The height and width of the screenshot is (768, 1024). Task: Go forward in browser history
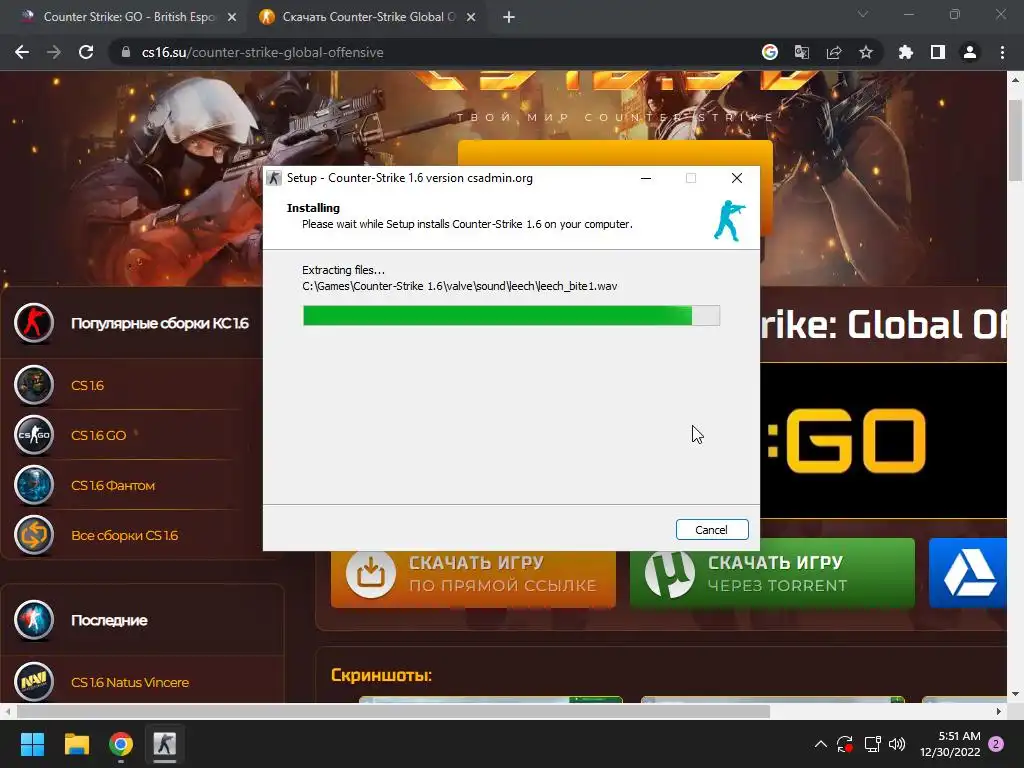pyautogui.click(x=54, y=52)
